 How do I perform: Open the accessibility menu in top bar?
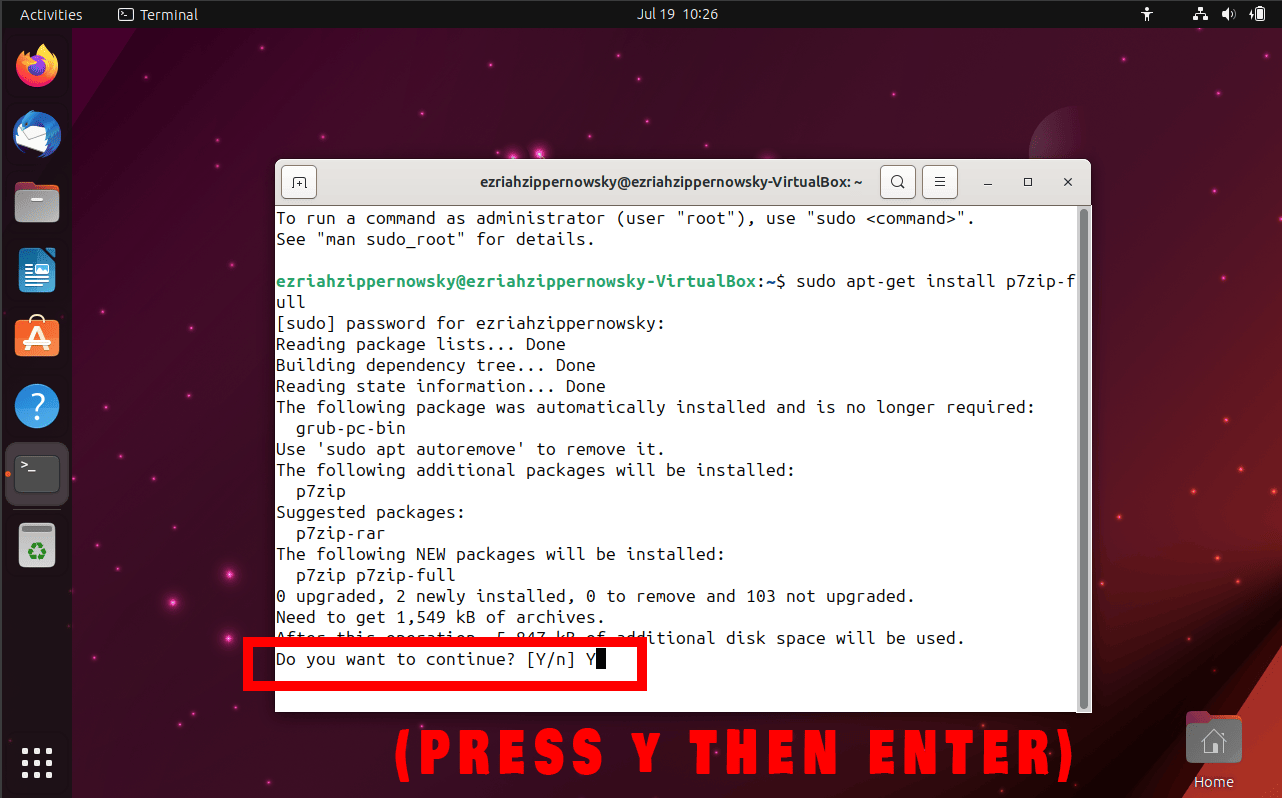1147,14
